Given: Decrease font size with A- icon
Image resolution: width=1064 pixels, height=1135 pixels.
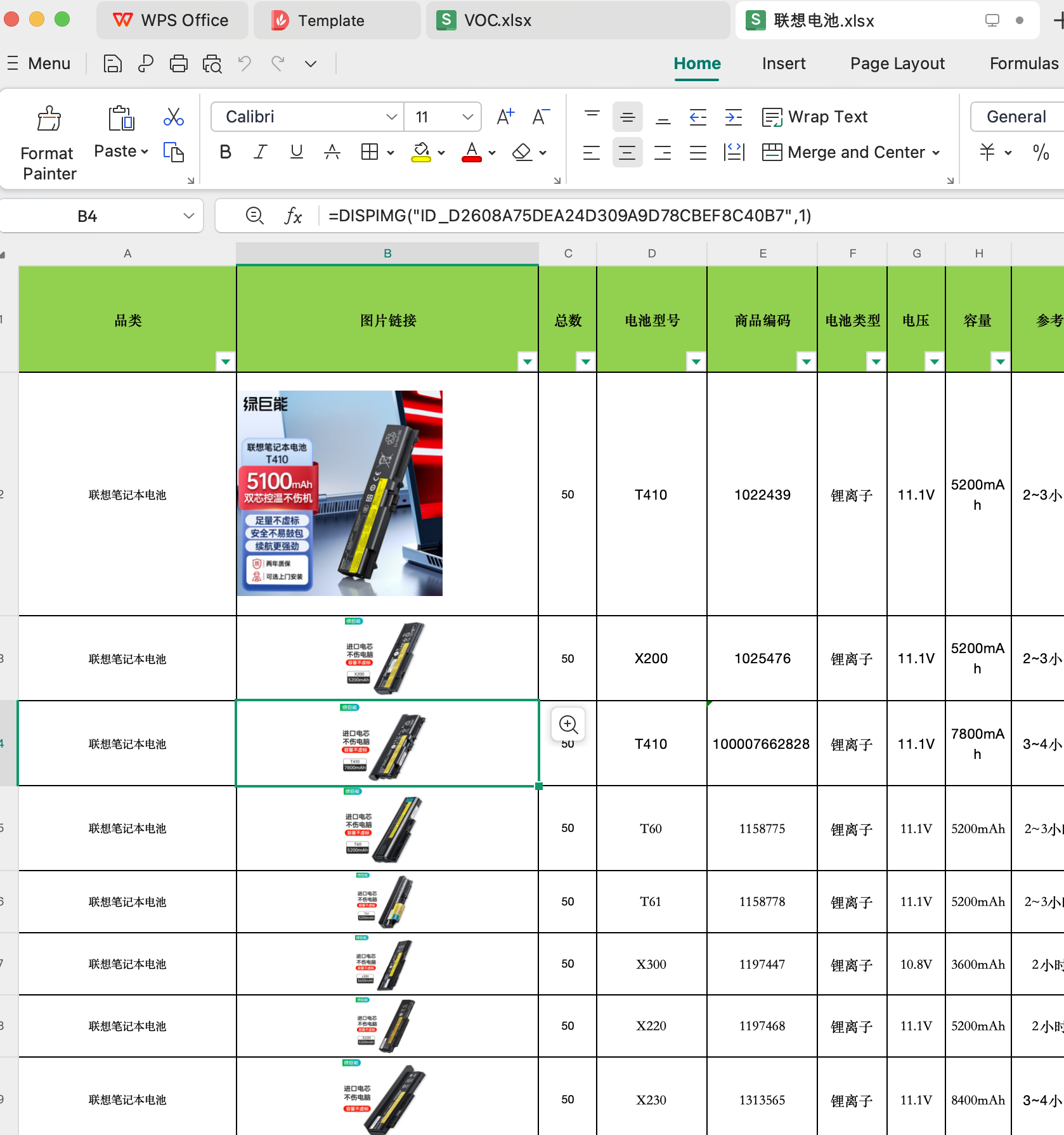Looking at the screenshot, I should click(541, 117).
